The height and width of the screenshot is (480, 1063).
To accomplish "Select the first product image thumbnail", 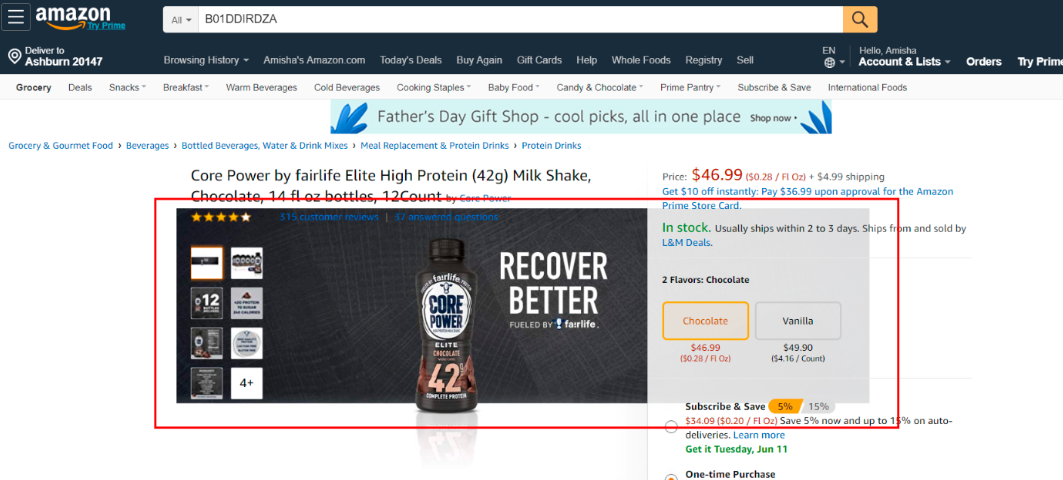I will click(207, 263).
